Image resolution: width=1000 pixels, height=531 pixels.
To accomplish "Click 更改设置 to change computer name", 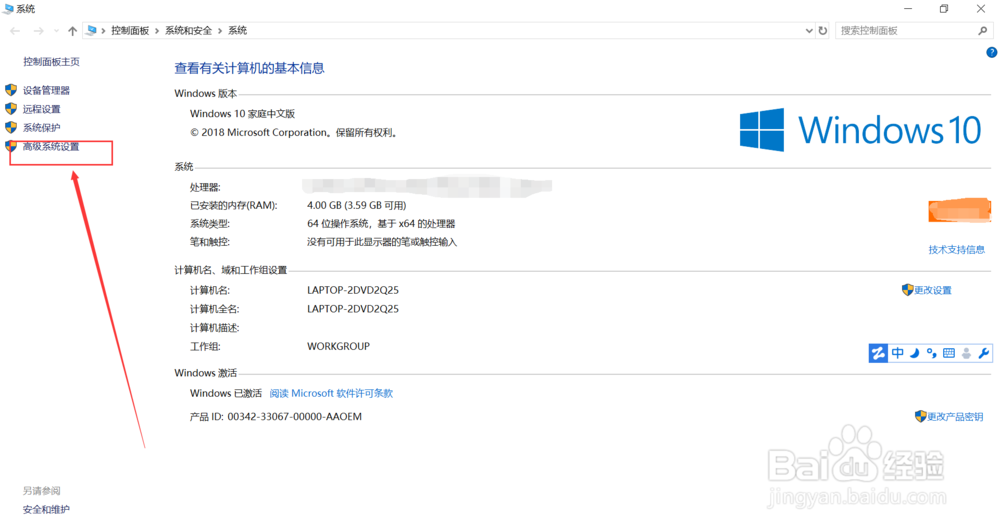I will pyautogui.click(x=932, y=290).
